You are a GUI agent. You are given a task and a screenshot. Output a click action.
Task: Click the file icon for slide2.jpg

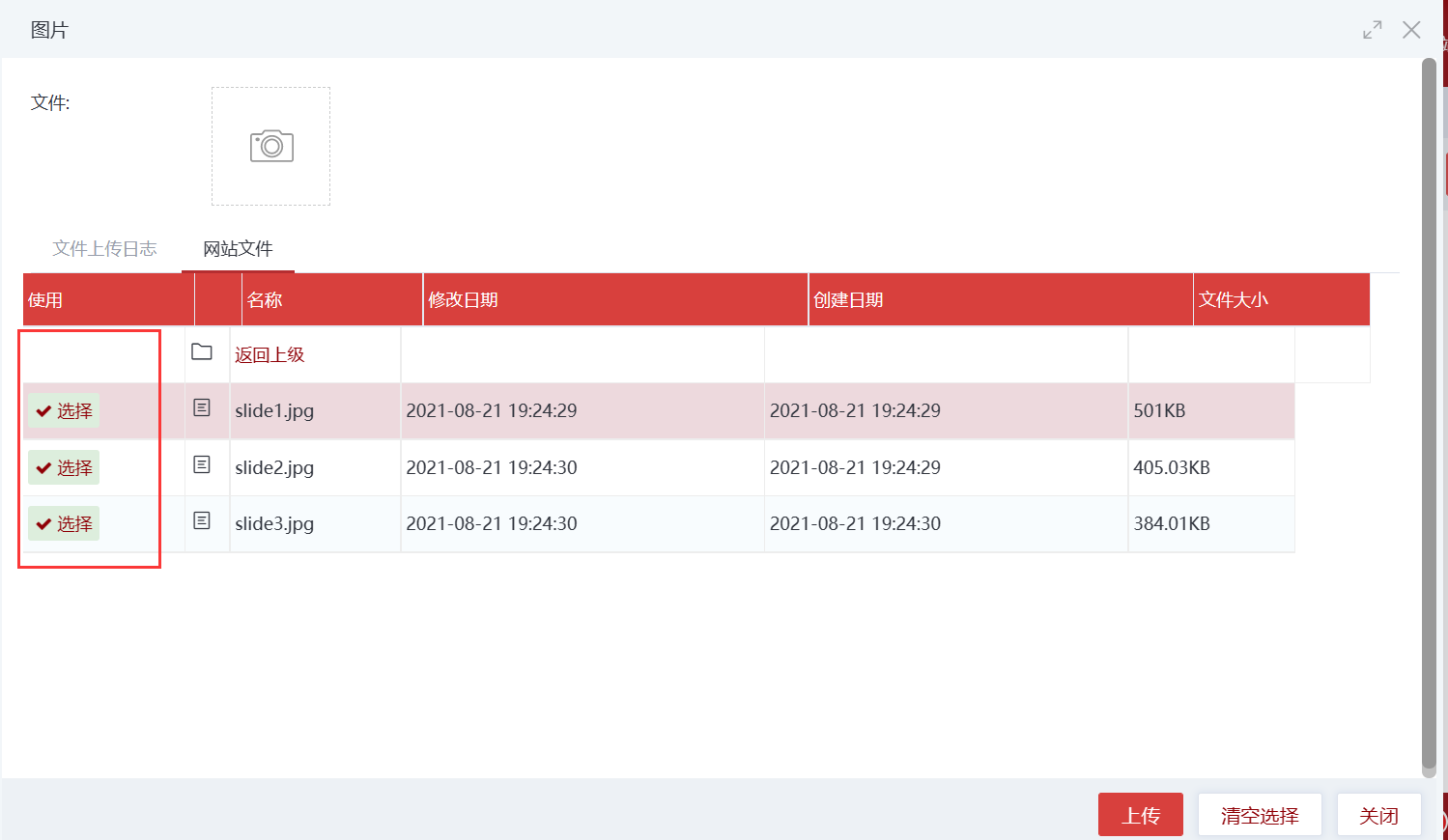[x=202, y=464]
